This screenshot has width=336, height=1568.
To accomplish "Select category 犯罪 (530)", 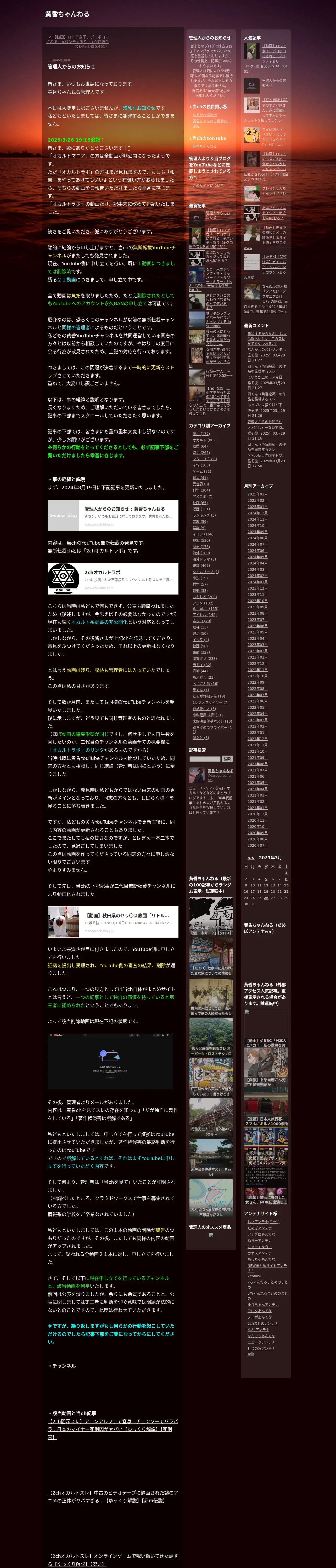I will (201, 540).
